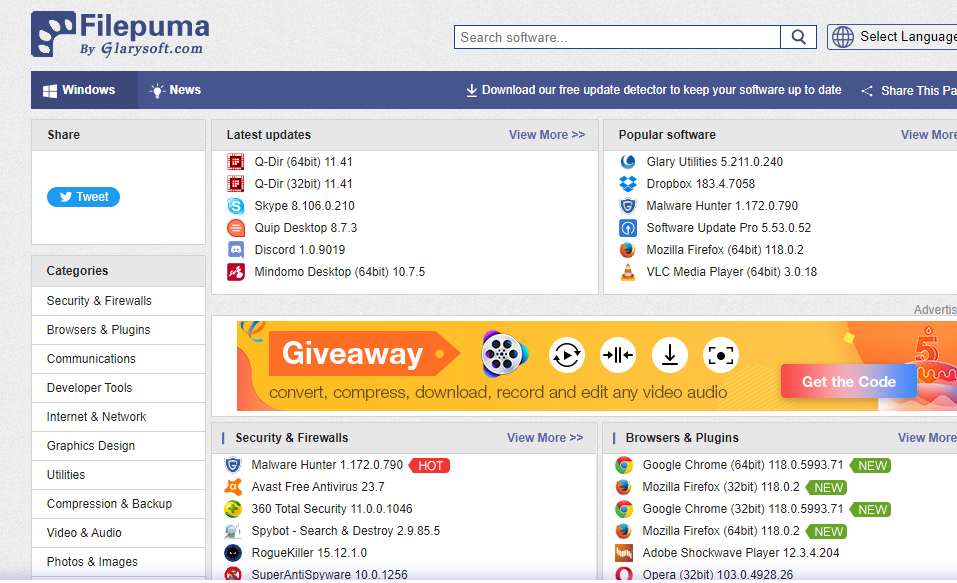Screen dimensions: 957x583
Task: Open Adobe Shockwave Player 12.3.4.204 link
Action: point(741,552)
